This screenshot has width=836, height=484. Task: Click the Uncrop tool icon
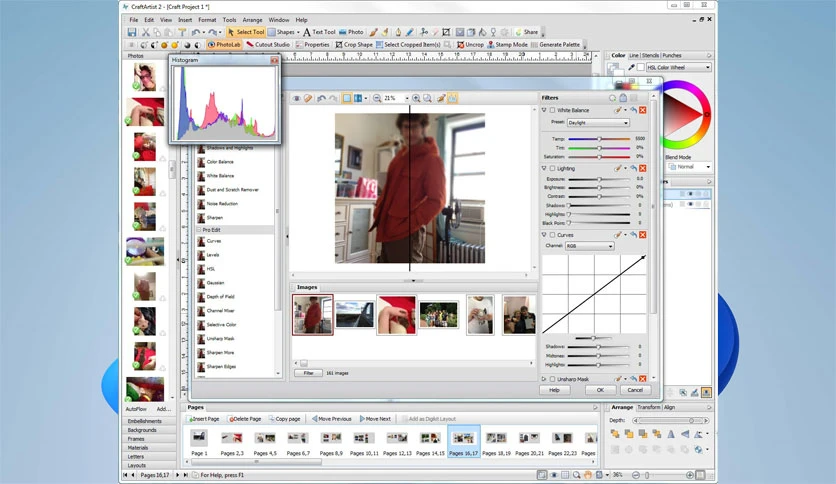pyautogui.click(x=470, y=45)
